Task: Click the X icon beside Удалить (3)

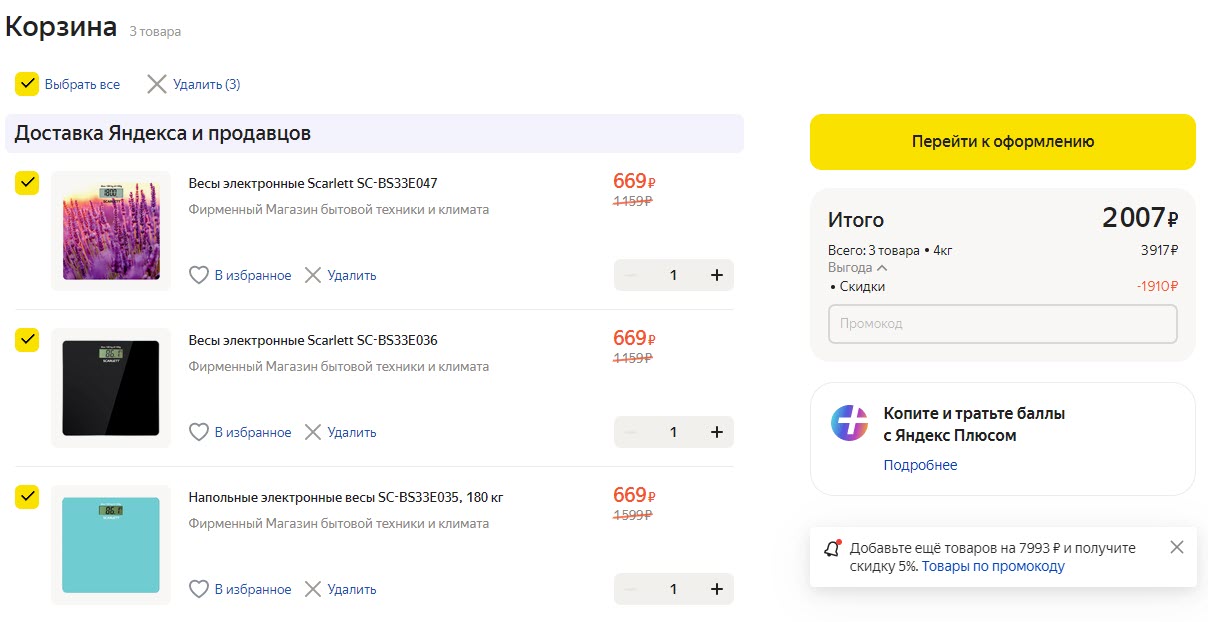Action: pyautogui.click(x=157, y=84)
